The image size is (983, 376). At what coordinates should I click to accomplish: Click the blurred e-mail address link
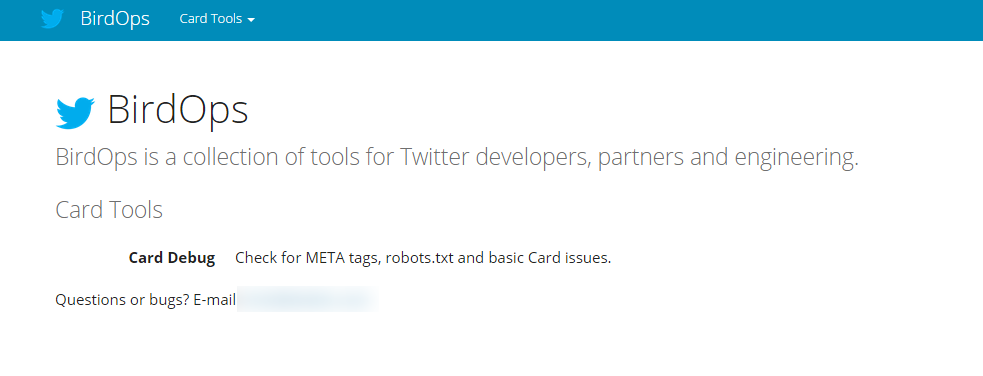pos(307,300)
